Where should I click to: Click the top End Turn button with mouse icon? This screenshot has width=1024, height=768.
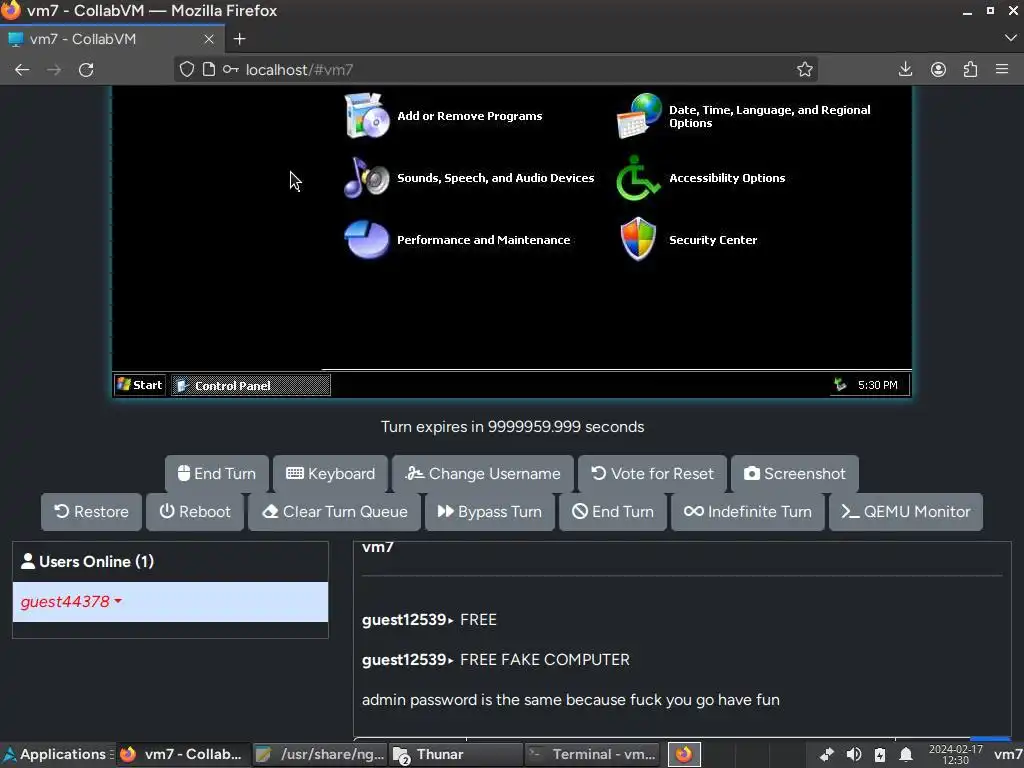(217, 473)
